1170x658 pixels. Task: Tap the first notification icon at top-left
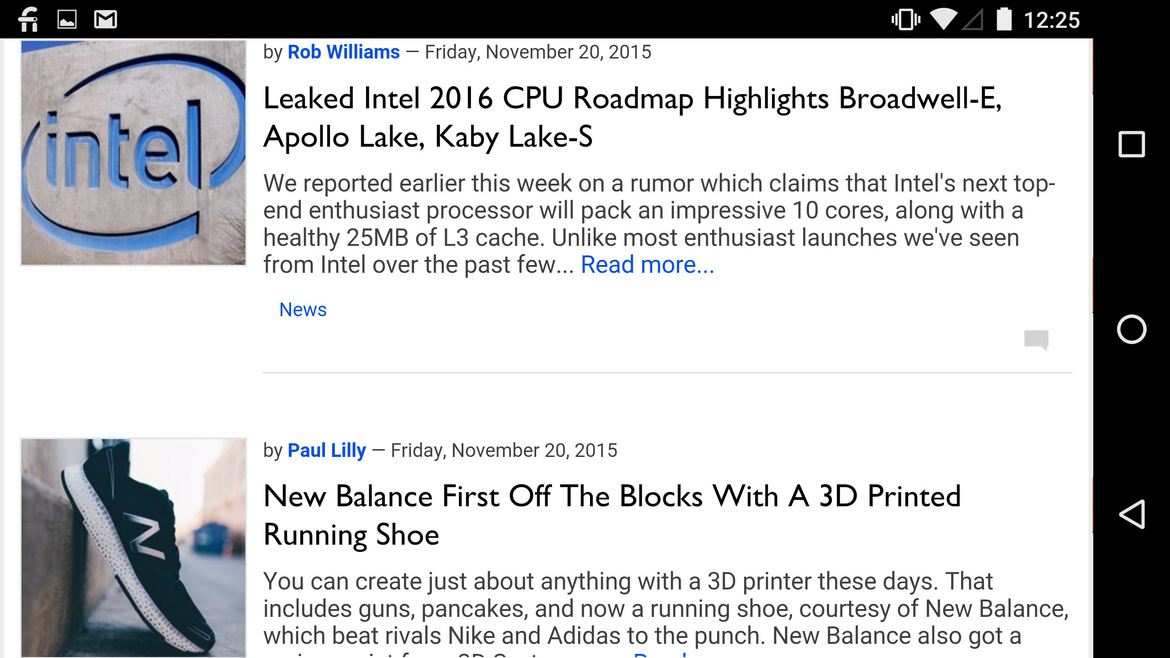click(x=28, y=19)
